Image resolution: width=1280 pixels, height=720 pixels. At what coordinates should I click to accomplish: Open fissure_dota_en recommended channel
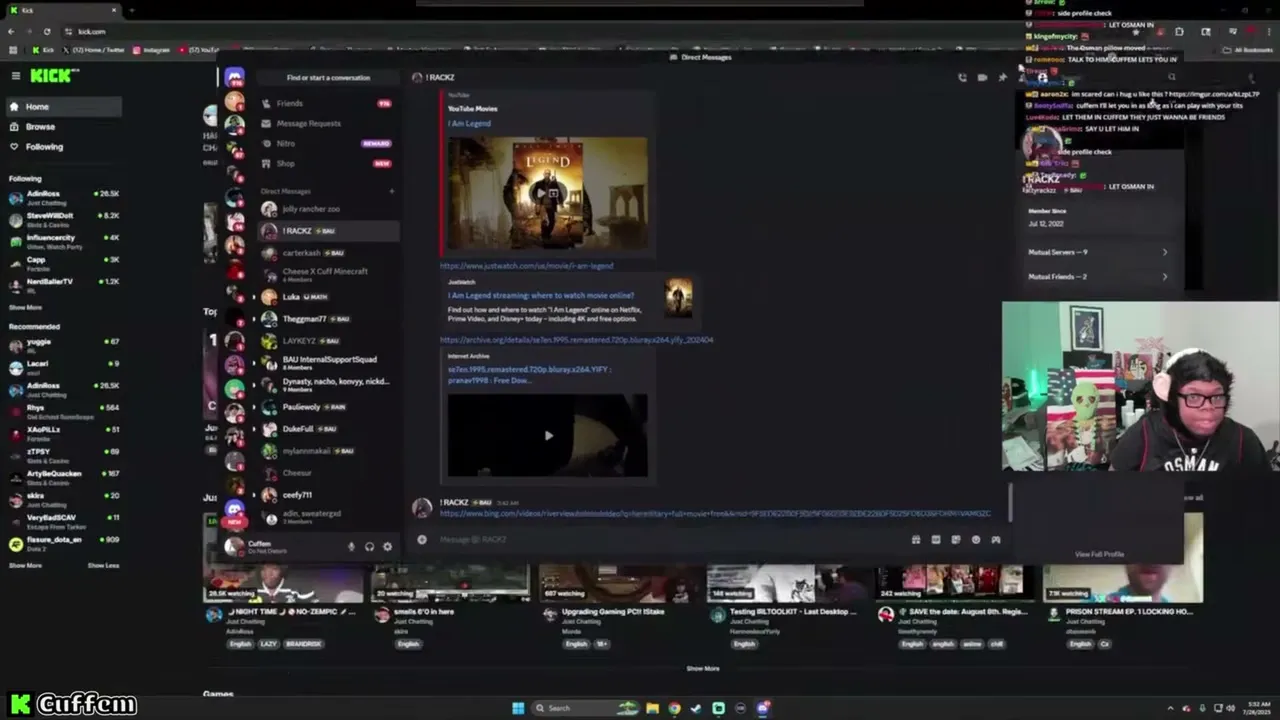62,544
